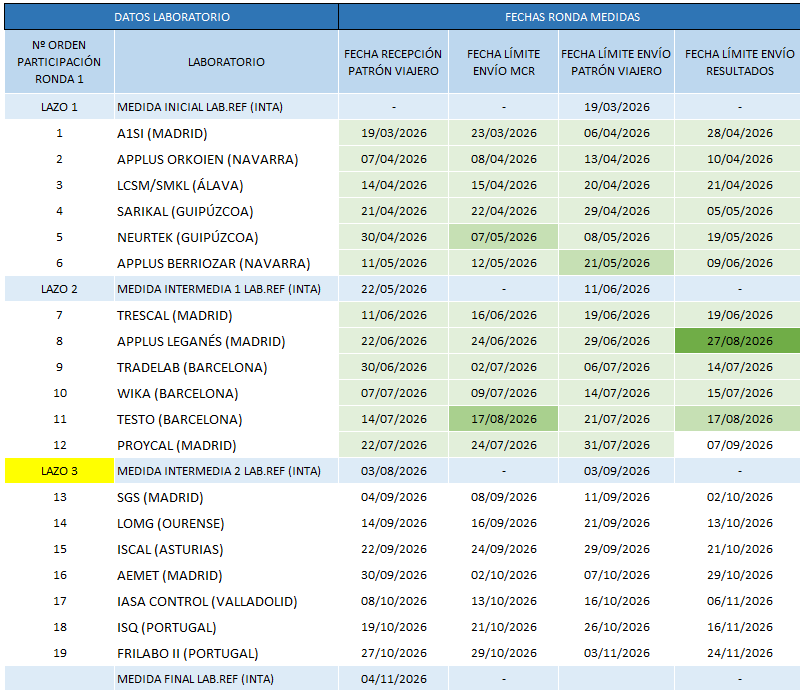
Task: Select the yellow LAZO 3 cell
Action: (59, 471)
